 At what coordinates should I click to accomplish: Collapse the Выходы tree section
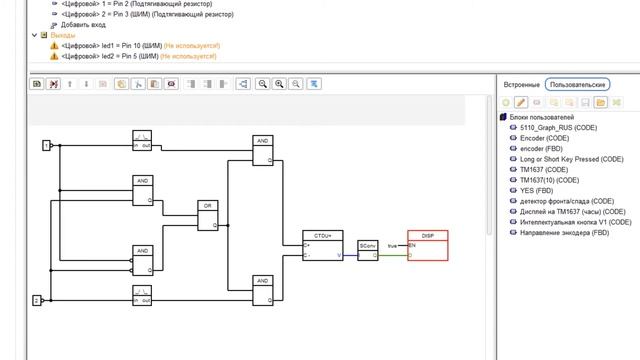pyautogui.click(x=35, y=35)
